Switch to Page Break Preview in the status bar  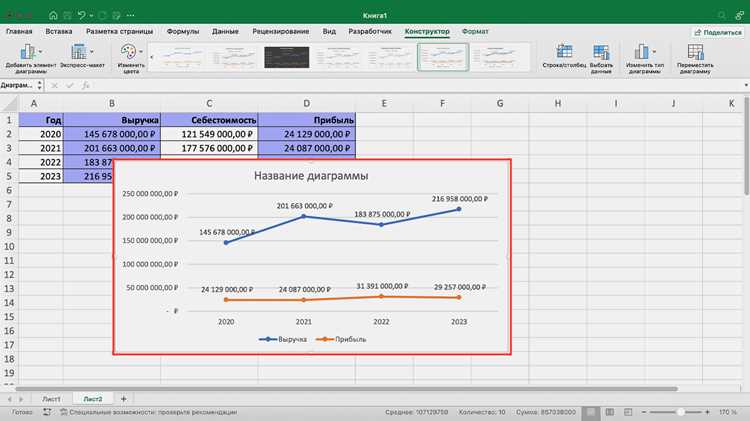[628, 412]
